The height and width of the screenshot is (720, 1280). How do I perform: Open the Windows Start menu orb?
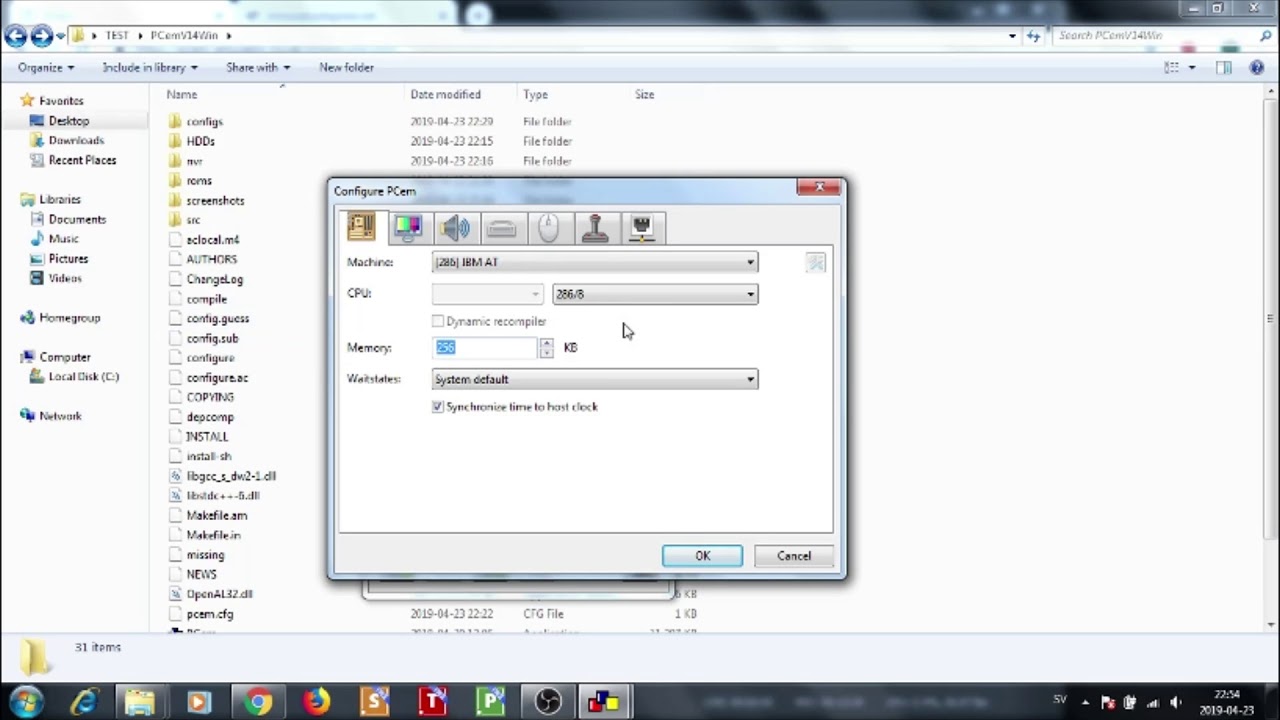pos(26,702)
